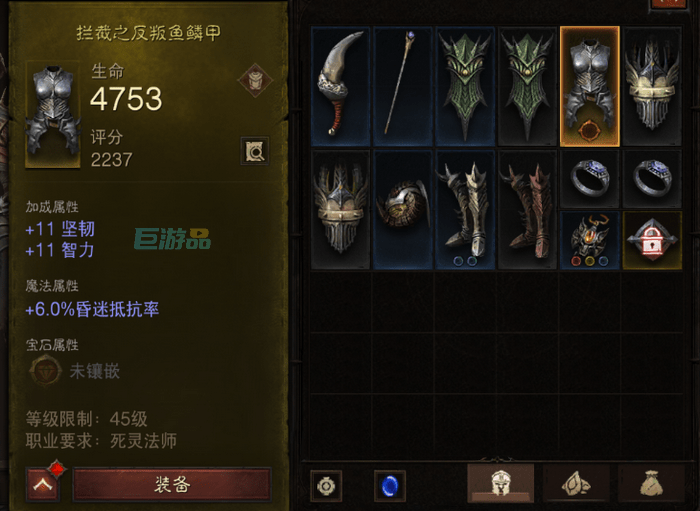
Task: Click the armor preview image beside 生命
Action: 53,115
